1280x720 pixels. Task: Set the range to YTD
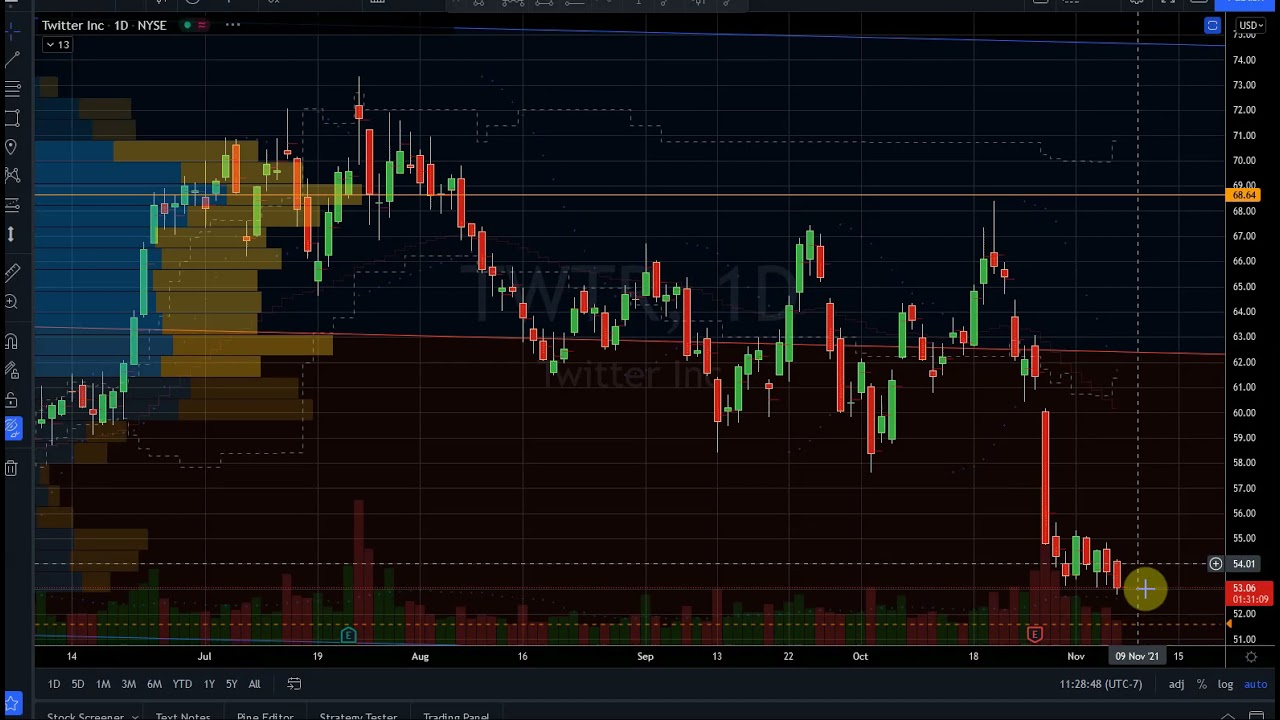182,684
